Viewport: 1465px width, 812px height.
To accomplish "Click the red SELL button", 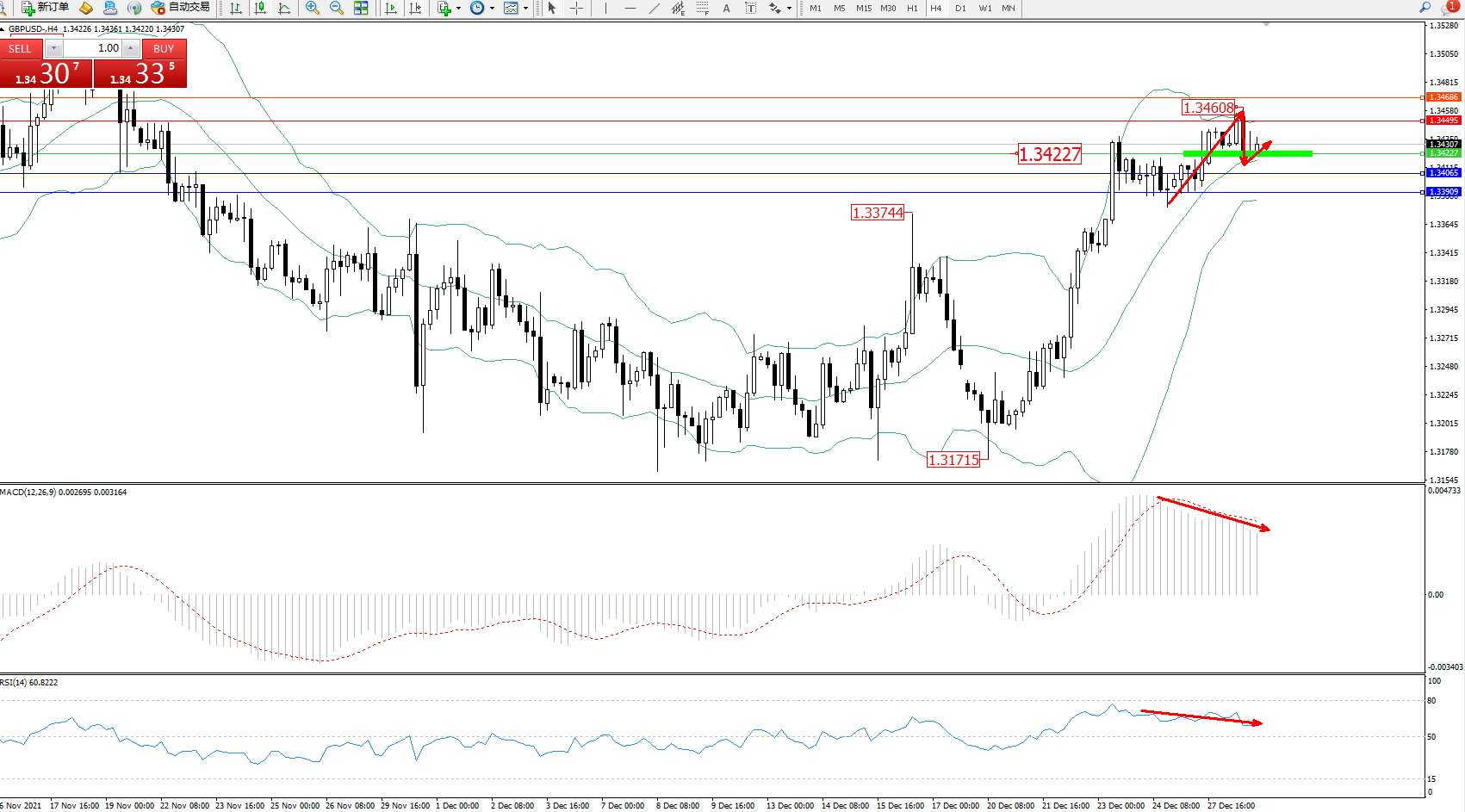I will point(21,49).
